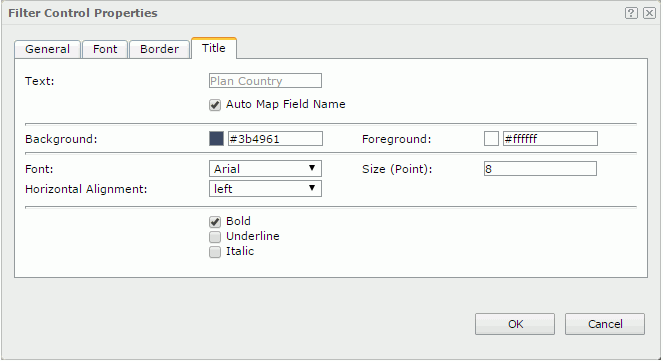Open the help question mark icon
663x361 pixels.
(x=631, y=13)
